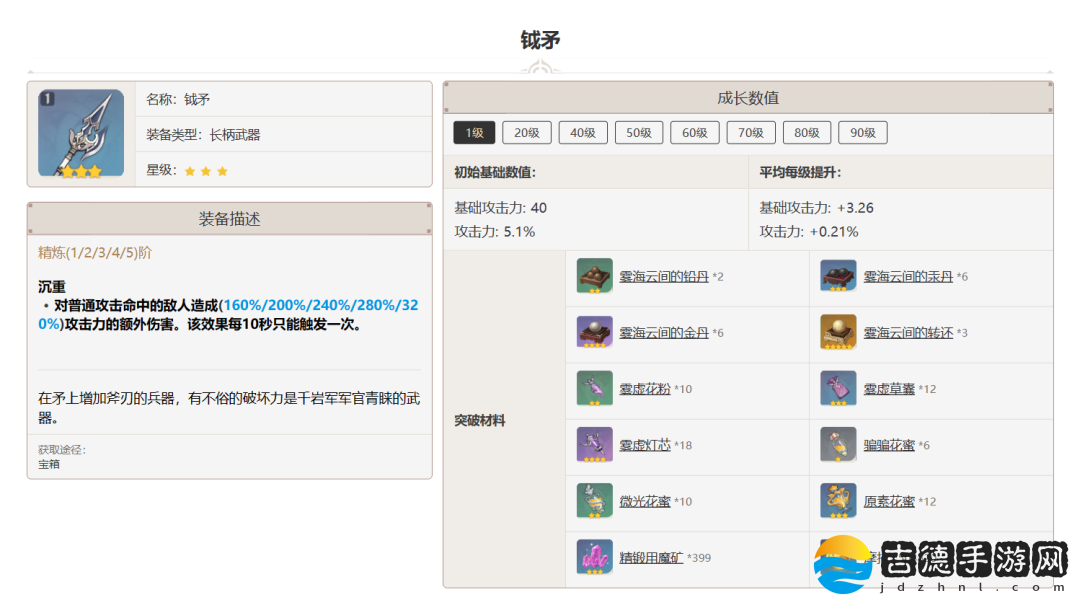Open the 雾海云间的转还 item icon
This screenshot has width=1080, height=600.
838,332
